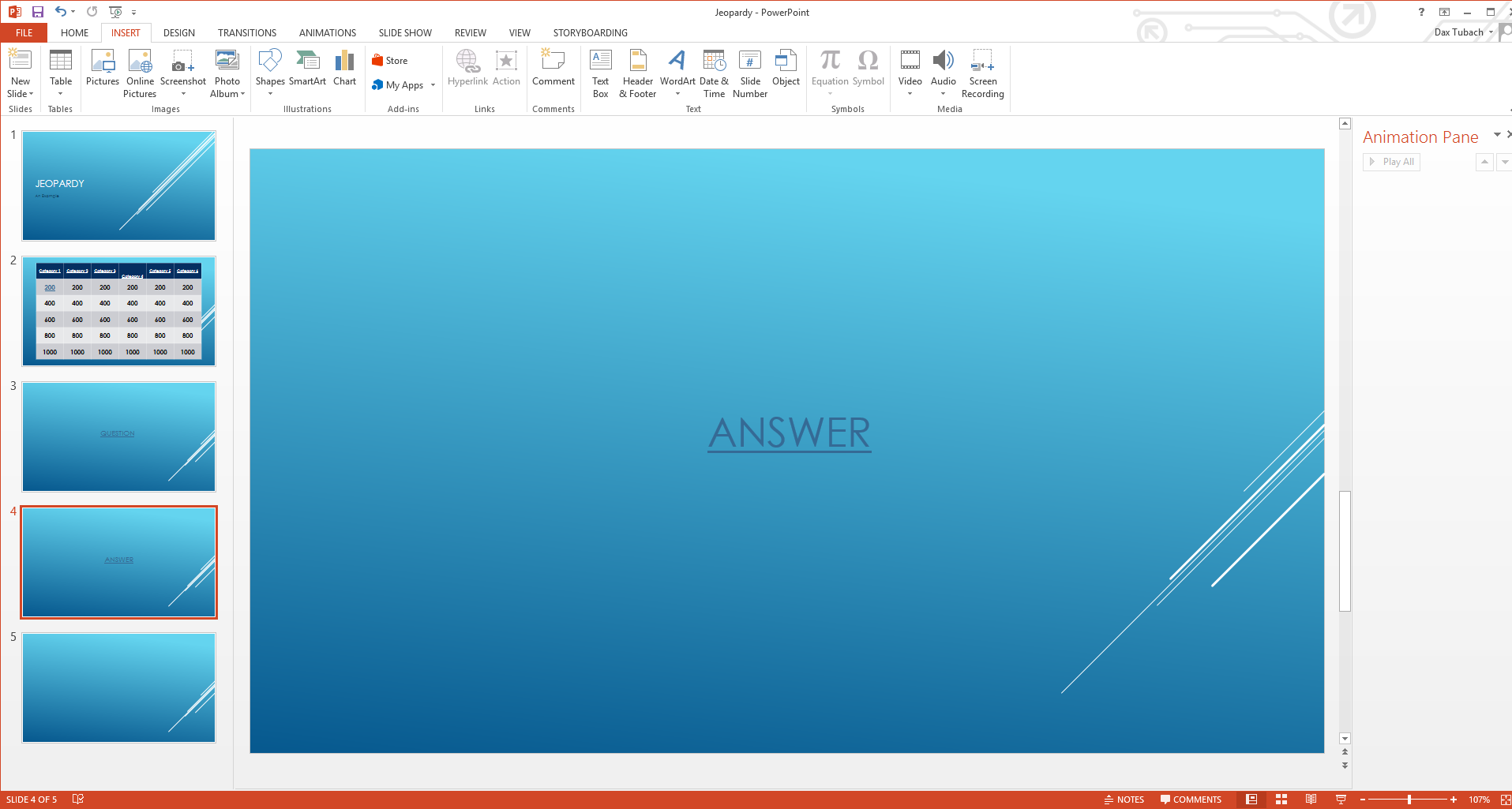Select slide 2 game board thumbnail
Image resolution: width=1512 pixels, height=809 pixels.
click(x=118, y=311)
